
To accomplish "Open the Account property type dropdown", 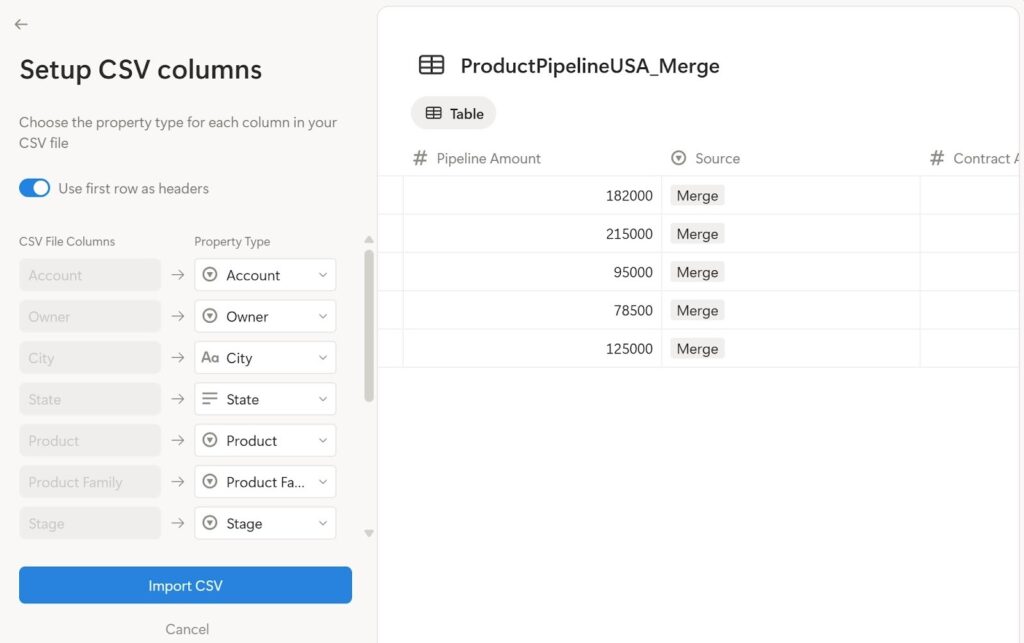I will 322,274.
